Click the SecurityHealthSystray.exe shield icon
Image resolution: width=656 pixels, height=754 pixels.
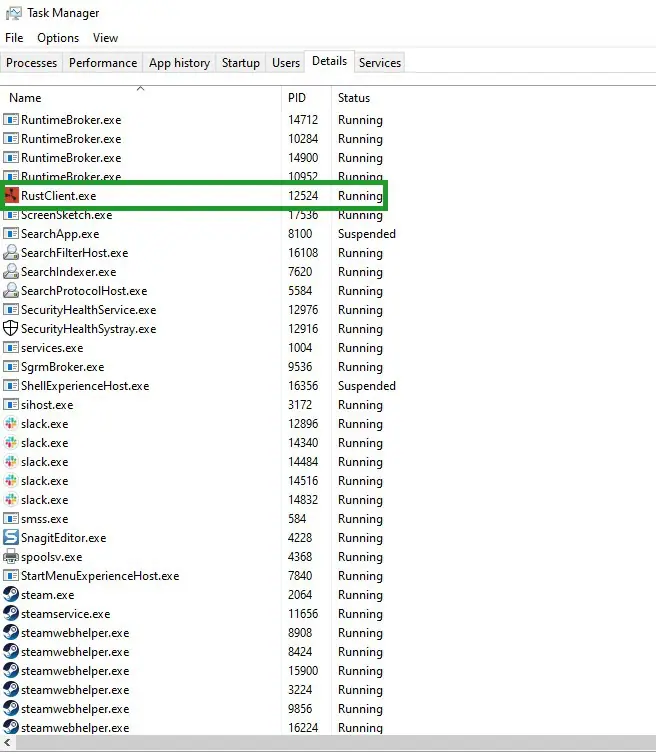11,328
